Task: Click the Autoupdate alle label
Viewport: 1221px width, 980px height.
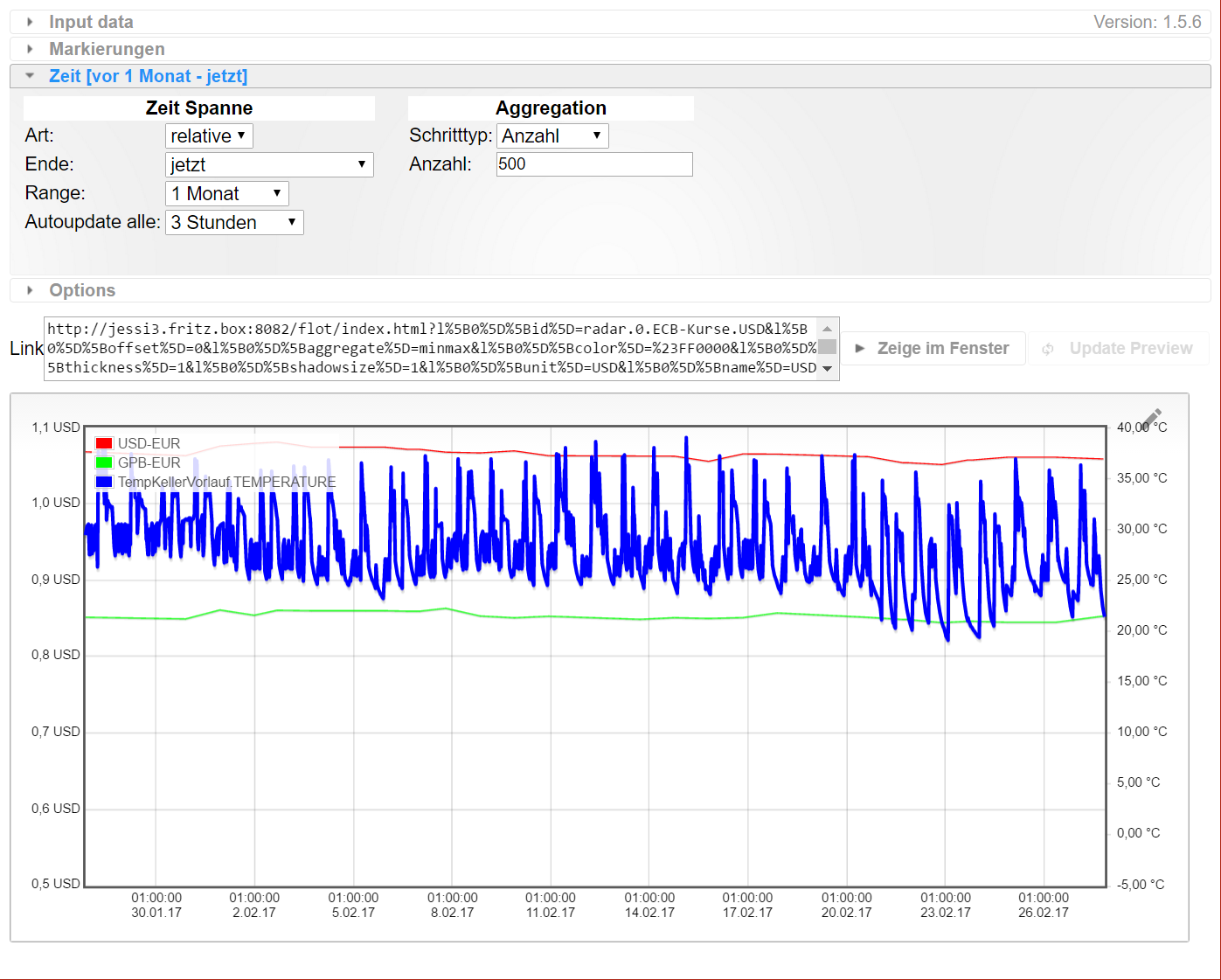Action: point(93,222)
